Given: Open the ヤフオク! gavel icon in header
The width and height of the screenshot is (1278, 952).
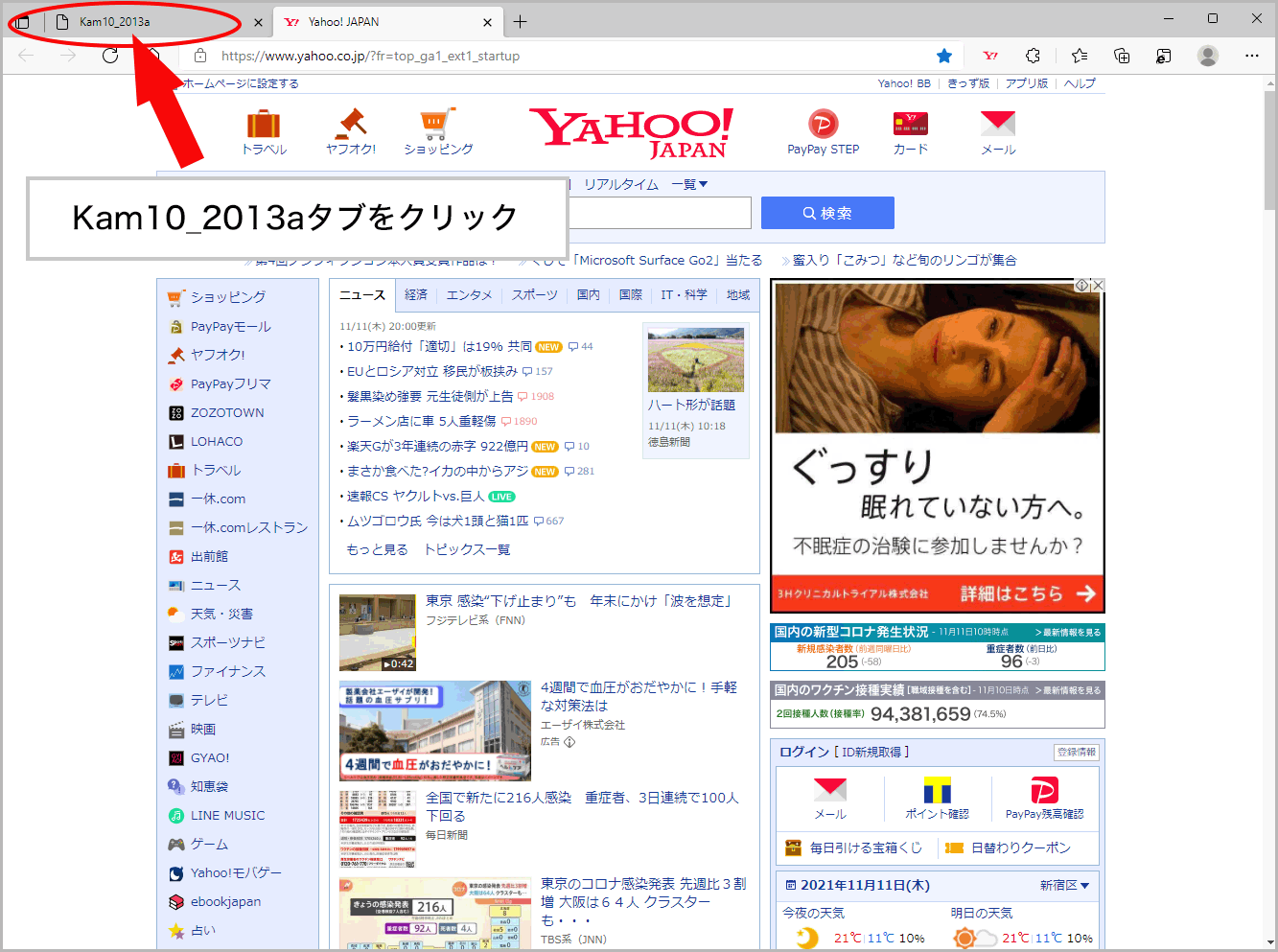Looking at the screenshot, I should 351,124.
